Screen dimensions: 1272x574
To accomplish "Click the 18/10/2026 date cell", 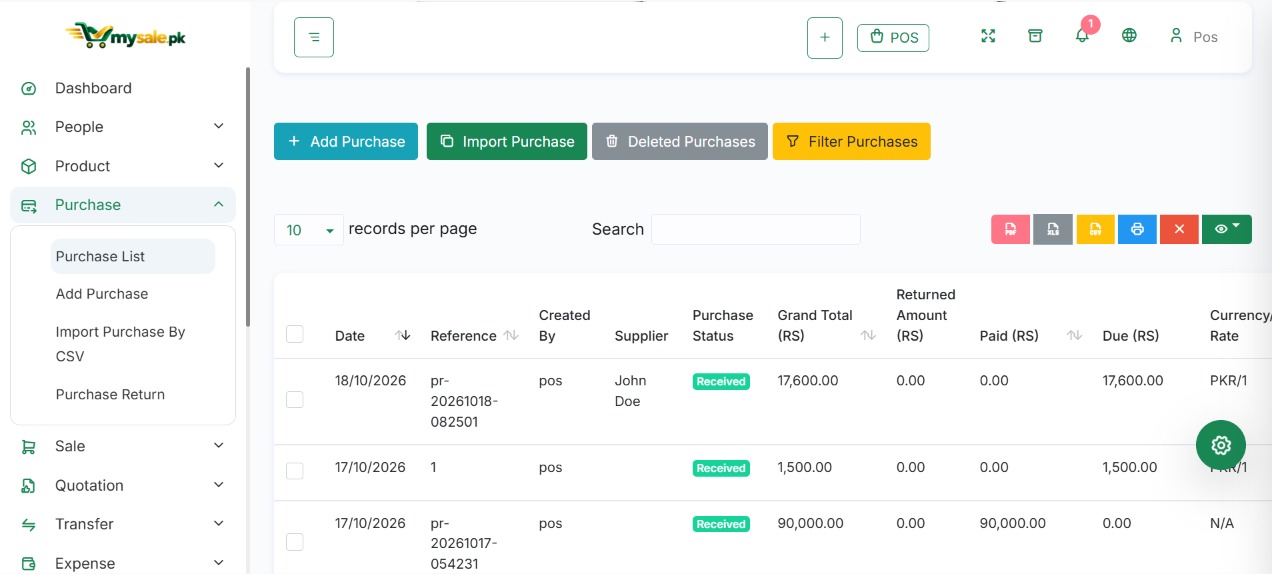I will click(370, 380).
